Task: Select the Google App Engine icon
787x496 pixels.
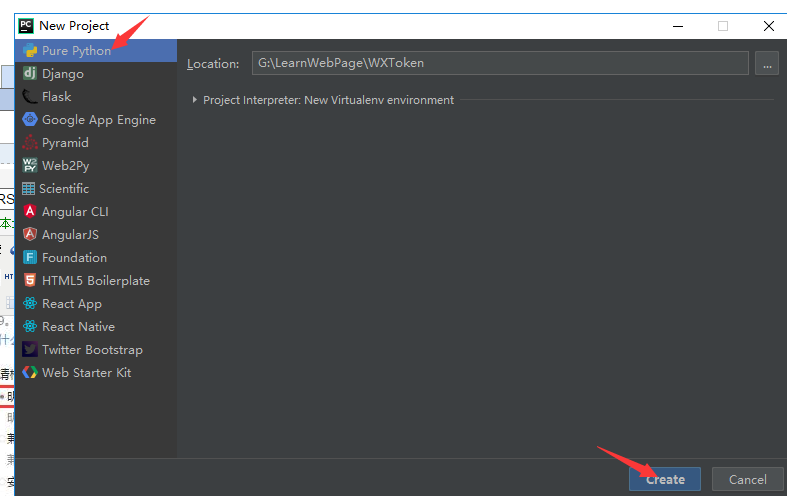Action: [30, 120]
